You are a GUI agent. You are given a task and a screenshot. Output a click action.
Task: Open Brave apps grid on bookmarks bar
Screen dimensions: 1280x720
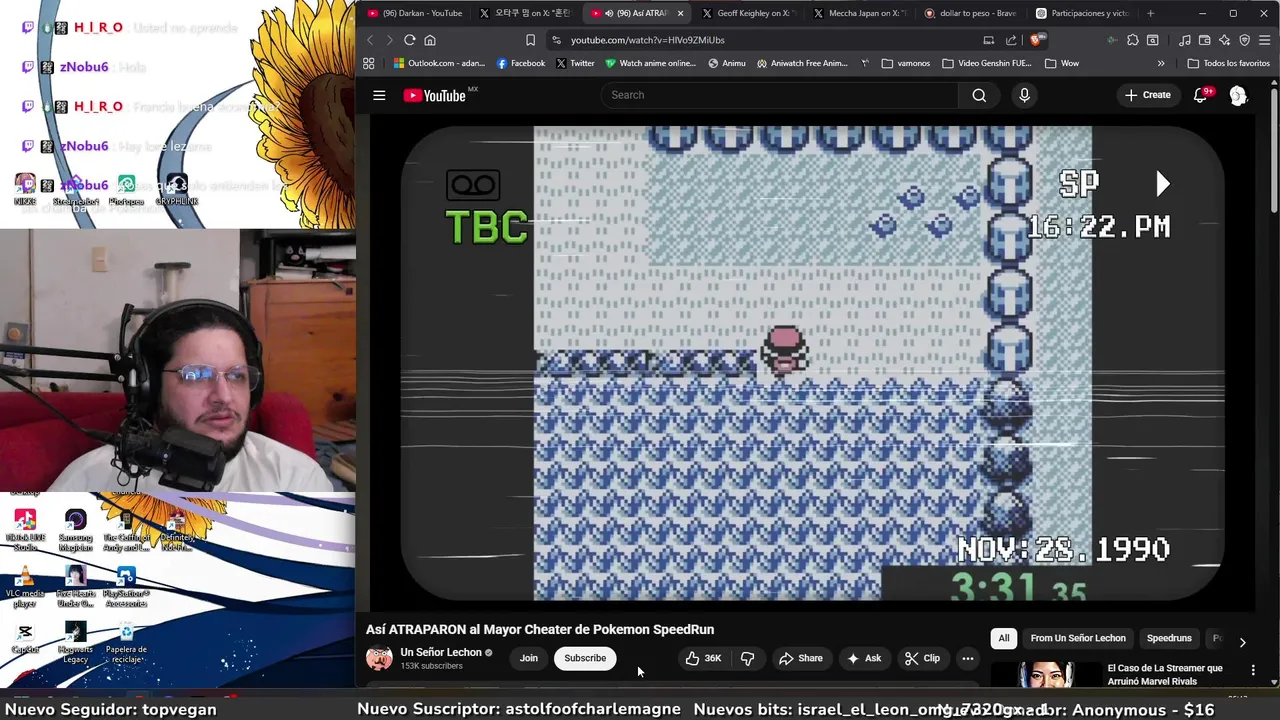368,63
